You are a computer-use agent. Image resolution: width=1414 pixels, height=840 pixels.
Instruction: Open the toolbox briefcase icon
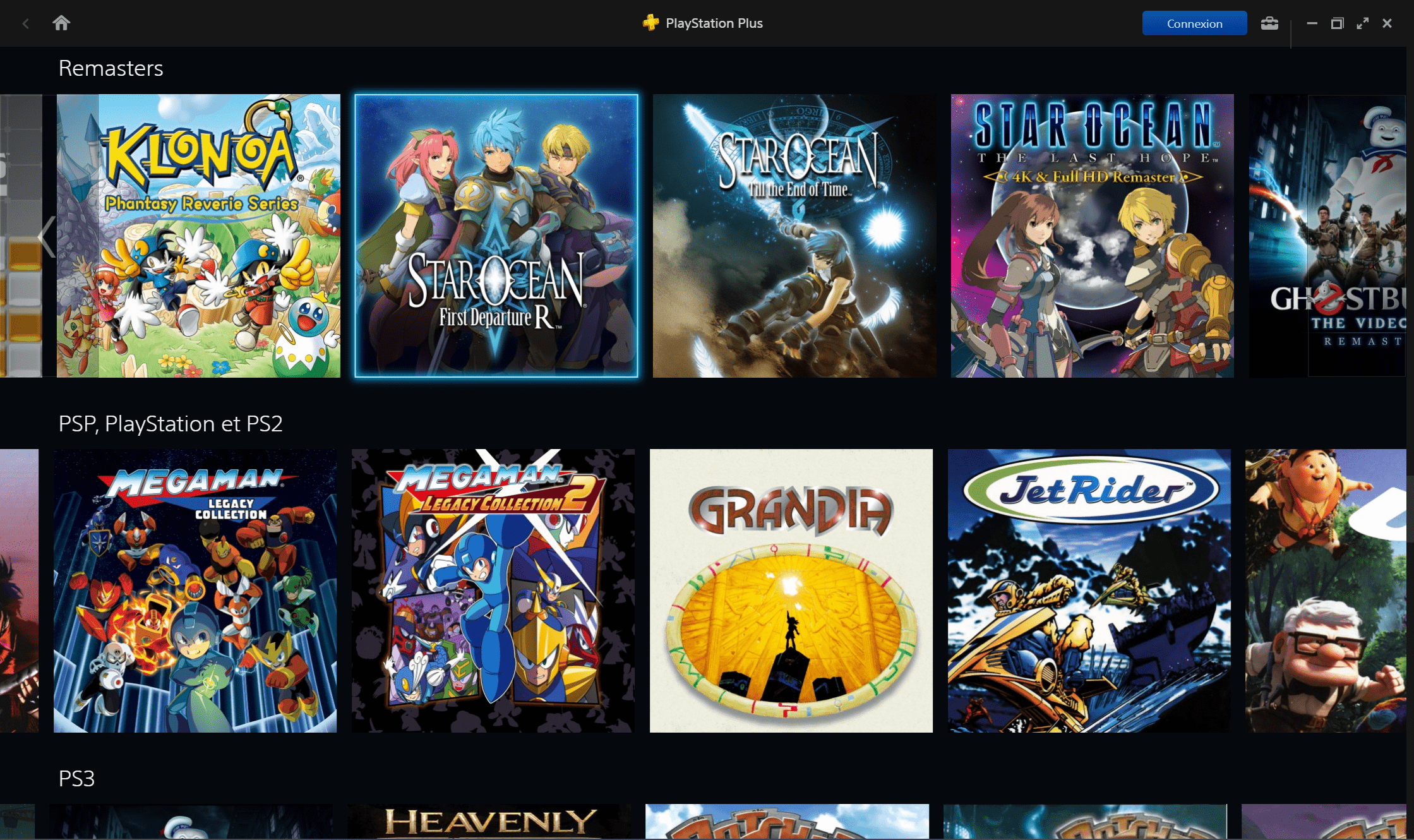pos(1269,23)
